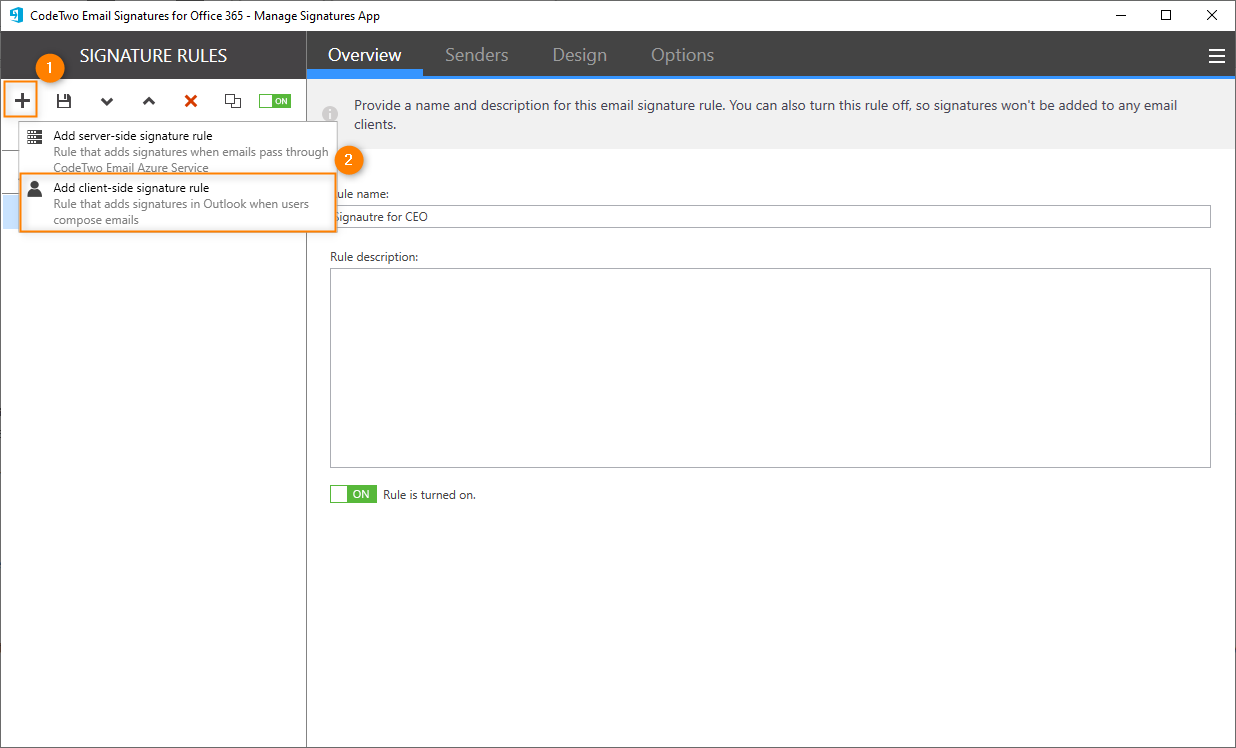Click inside the Rule description text area
The height and width of the screenshot is (748, 1236).
point(770,367)
